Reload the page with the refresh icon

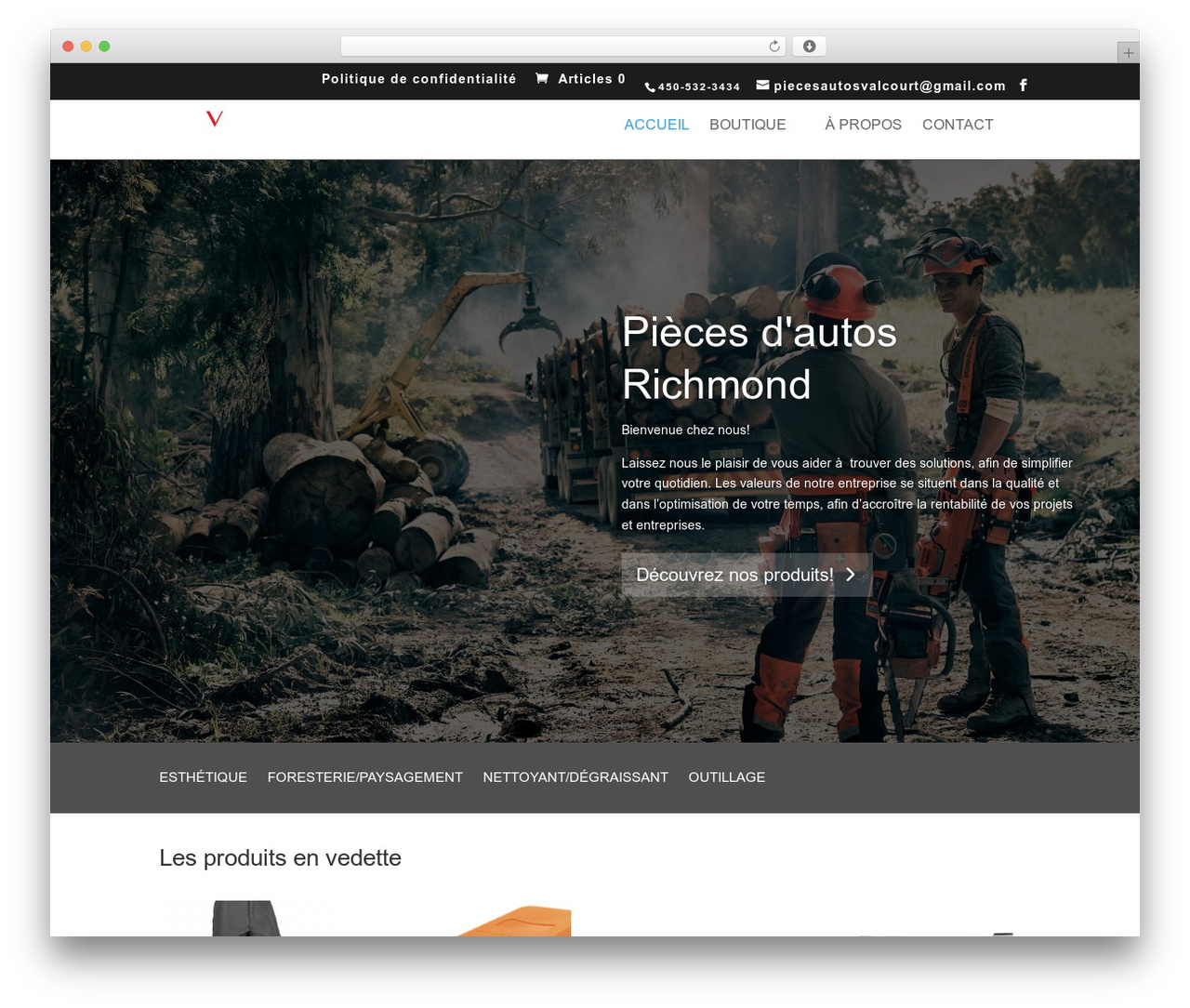[x=774, y=46]
